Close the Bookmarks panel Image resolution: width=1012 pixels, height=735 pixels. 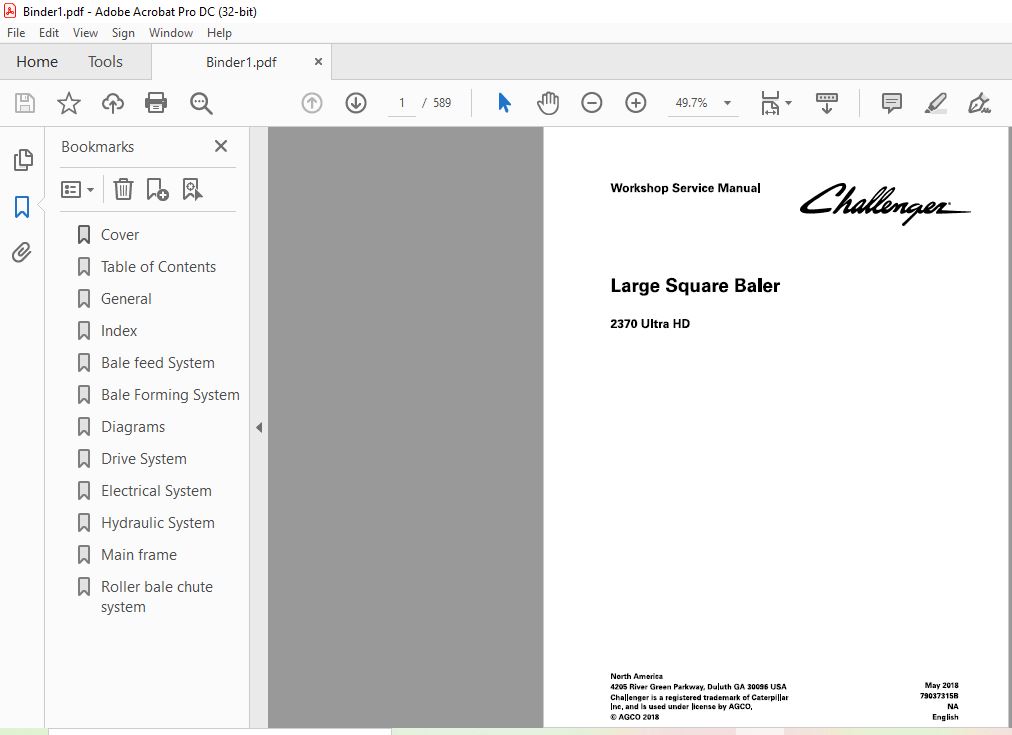(x=221, y=146)
